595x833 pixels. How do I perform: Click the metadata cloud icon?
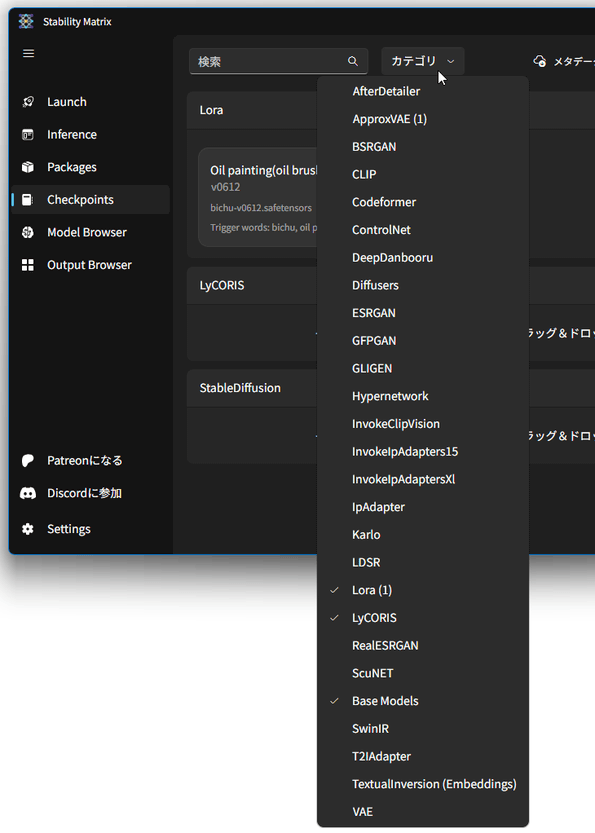click(x=540, y=61)
